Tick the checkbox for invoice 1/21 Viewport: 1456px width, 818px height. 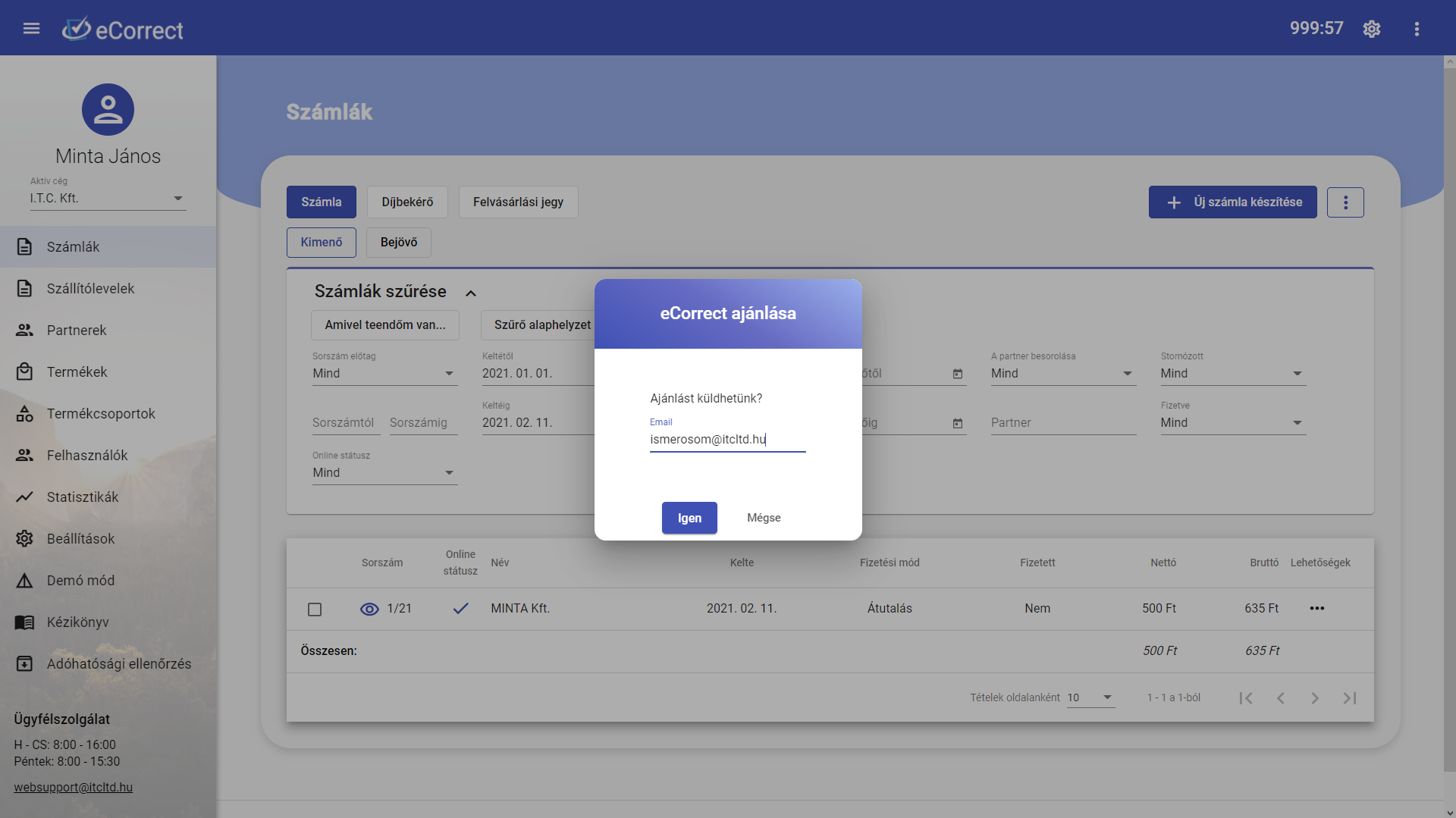tap(315, 609)
